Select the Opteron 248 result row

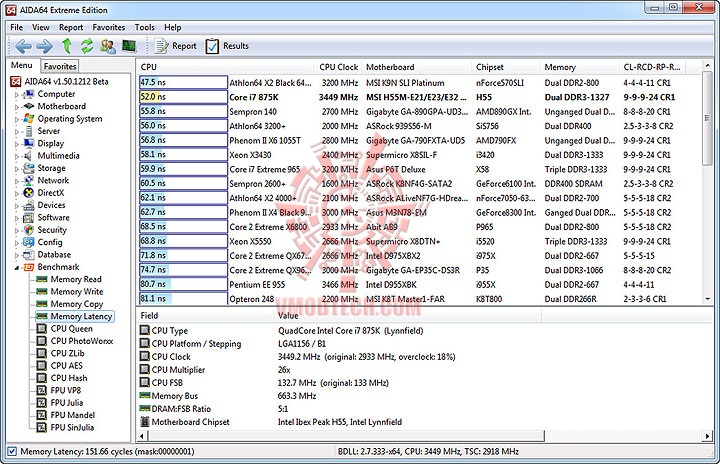(x=419, y=299)
